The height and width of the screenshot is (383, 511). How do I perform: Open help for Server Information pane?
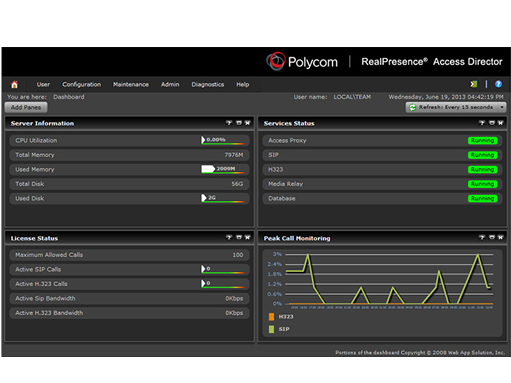pyautogui.click(x=229, y=123)
